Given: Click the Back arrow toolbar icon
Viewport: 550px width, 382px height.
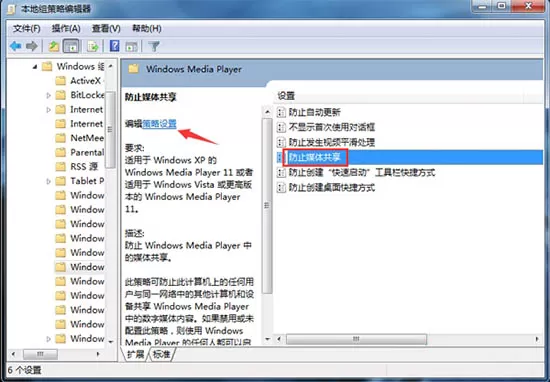Looking at the screenshot, I should (x=16, y=46).
